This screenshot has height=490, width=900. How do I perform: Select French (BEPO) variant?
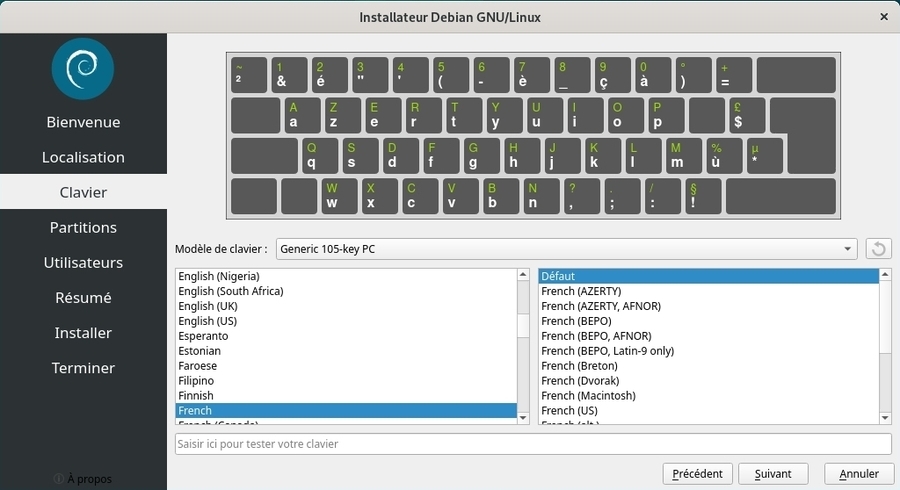(708, 321)
